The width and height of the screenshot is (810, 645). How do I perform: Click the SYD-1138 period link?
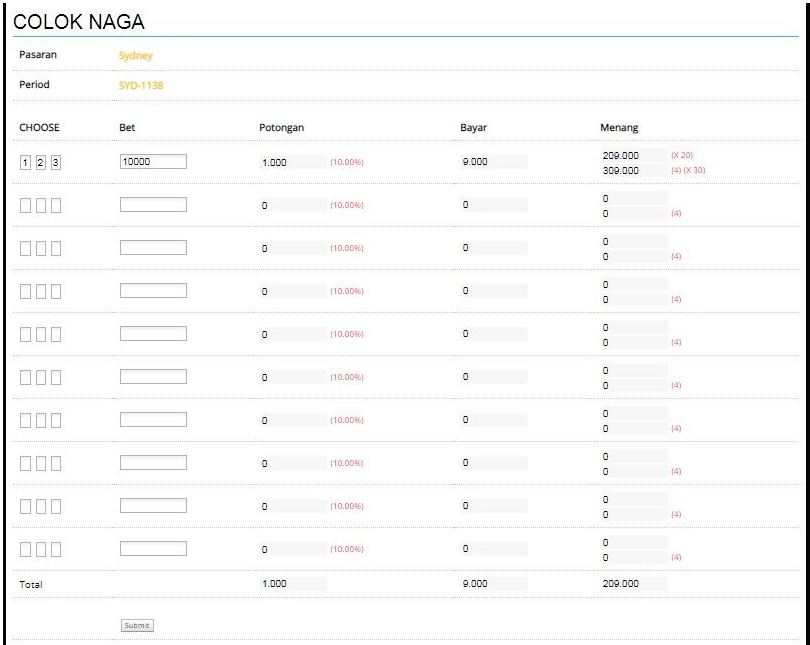click(141, 85)
